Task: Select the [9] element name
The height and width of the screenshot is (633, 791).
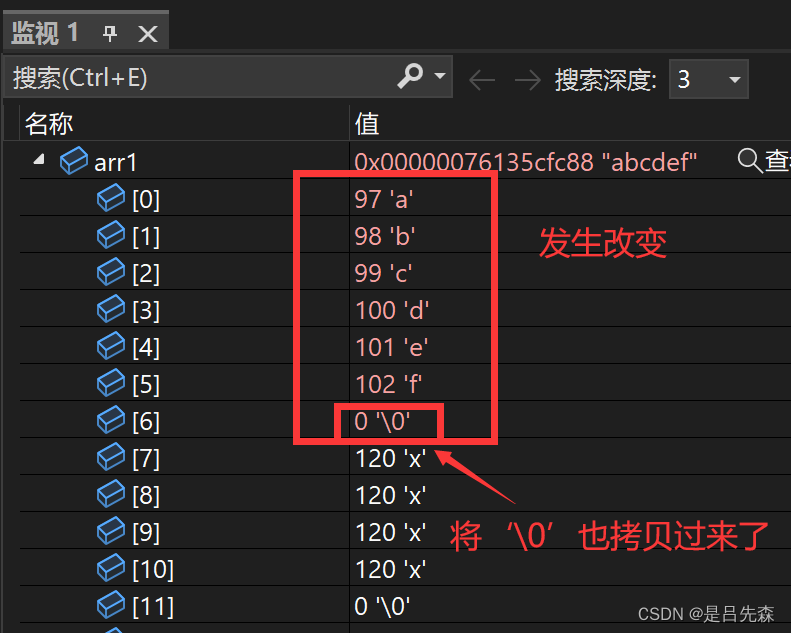Action: point(146,533)
